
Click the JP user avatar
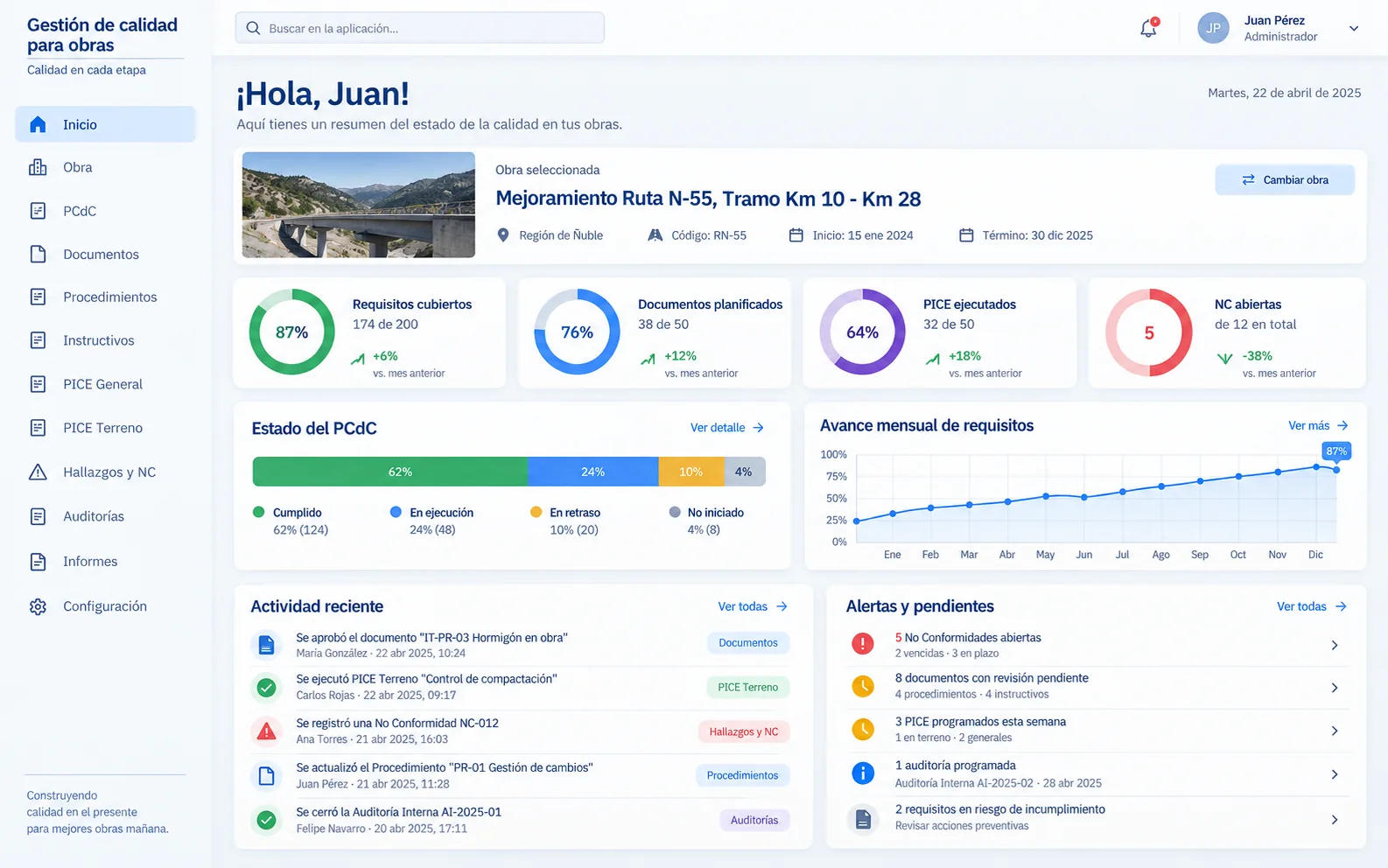1213,28
